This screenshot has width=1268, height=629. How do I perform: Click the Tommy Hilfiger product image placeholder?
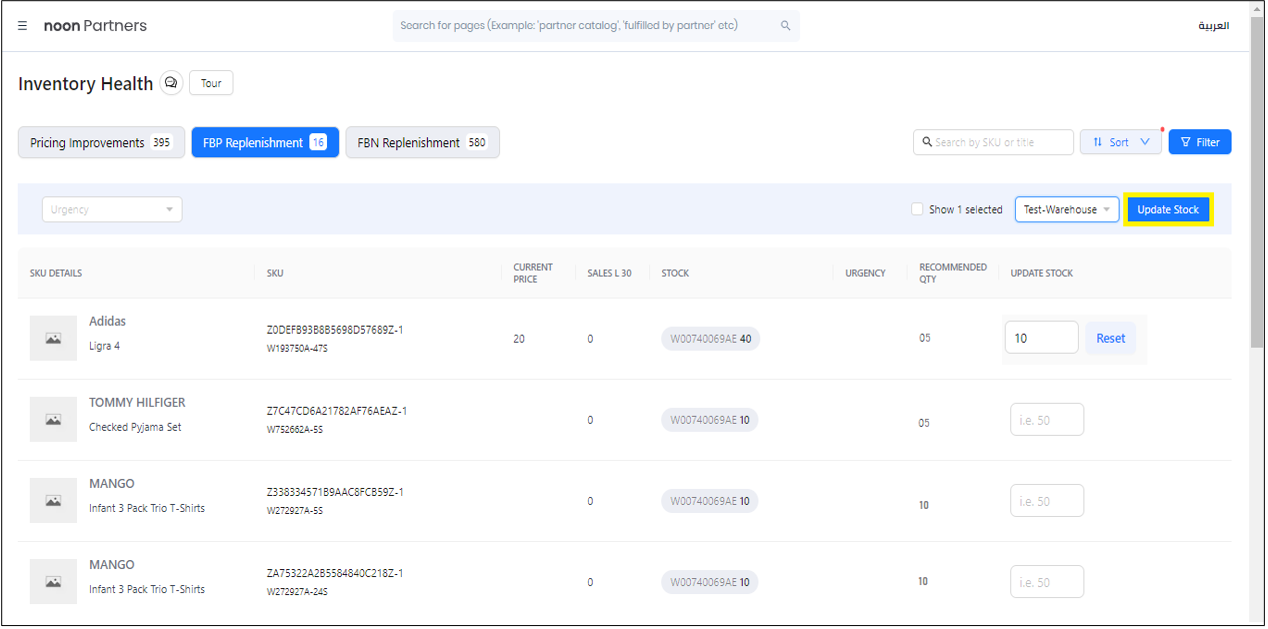pos(53,420)
